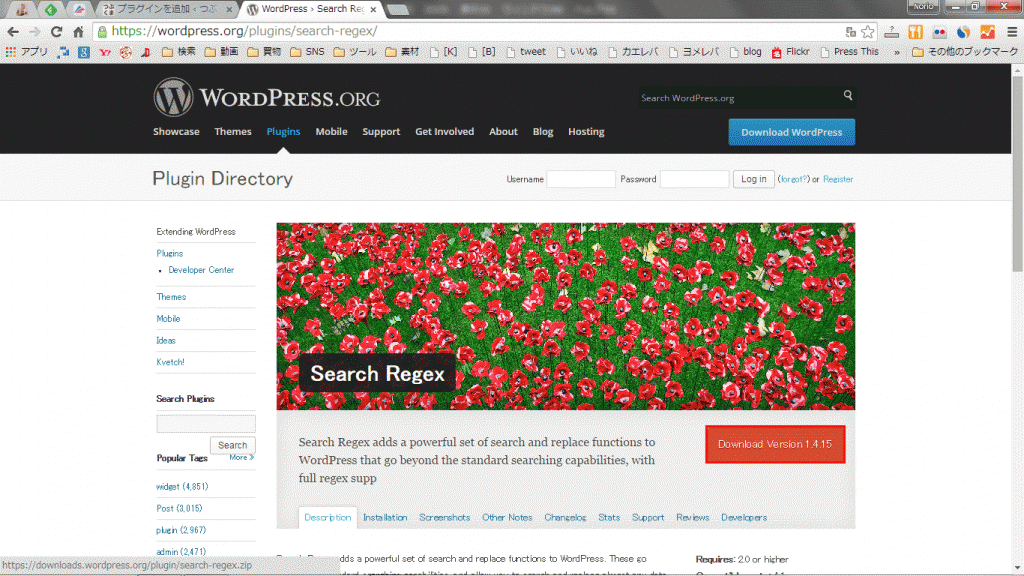This screenshot has width=1024, height=576.
Task: Click the translate icon in the address bar
Action: (x=850, y=31)
